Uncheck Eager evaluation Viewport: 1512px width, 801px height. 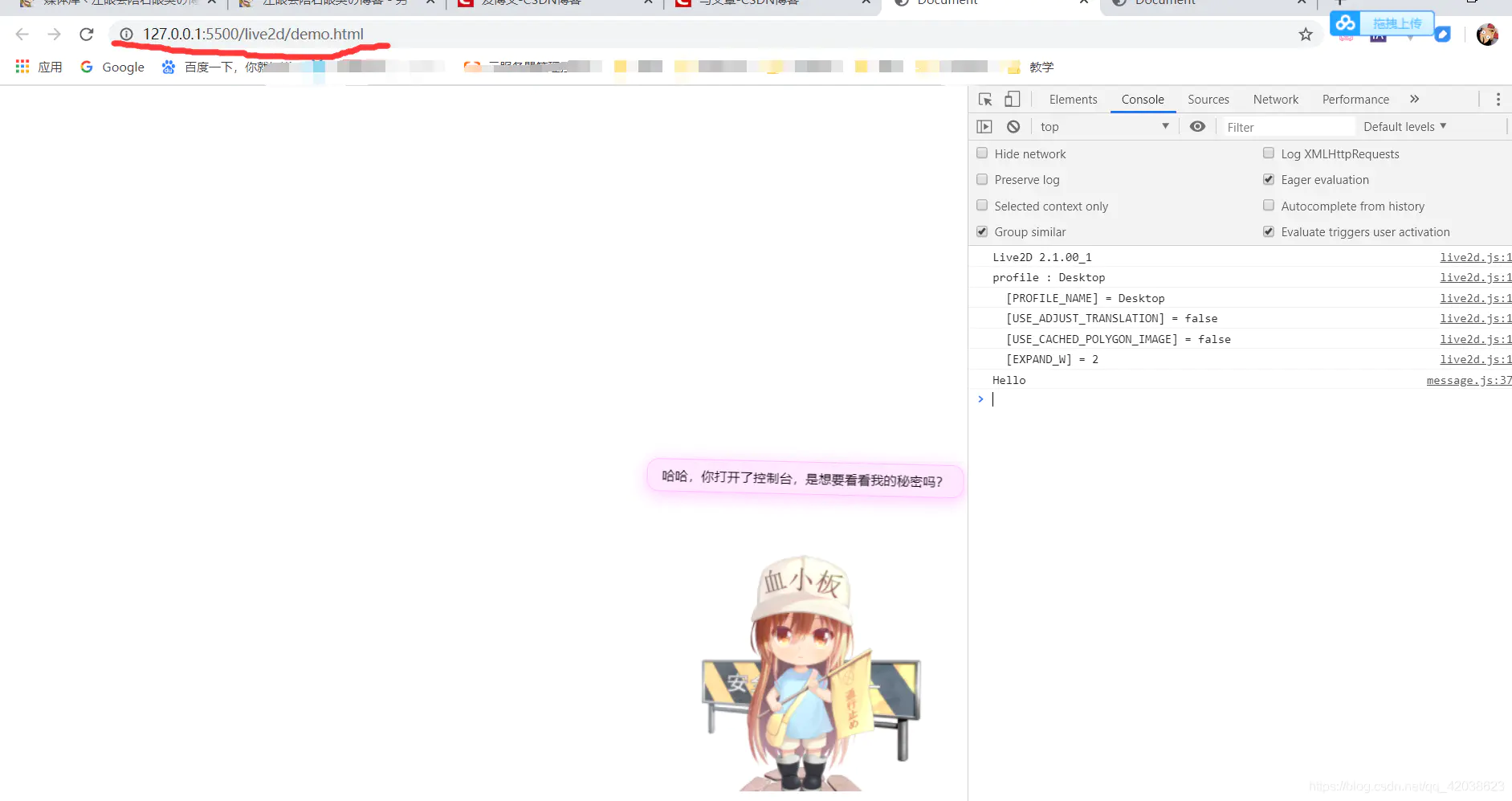click(x=1269, y=179)
